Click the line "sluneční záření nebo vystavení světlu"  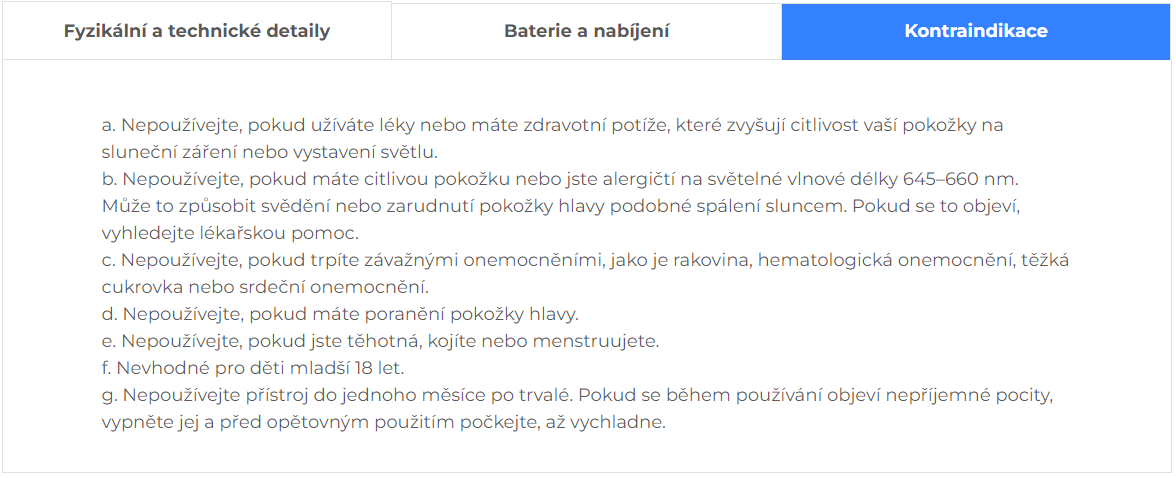coord(270,153)
